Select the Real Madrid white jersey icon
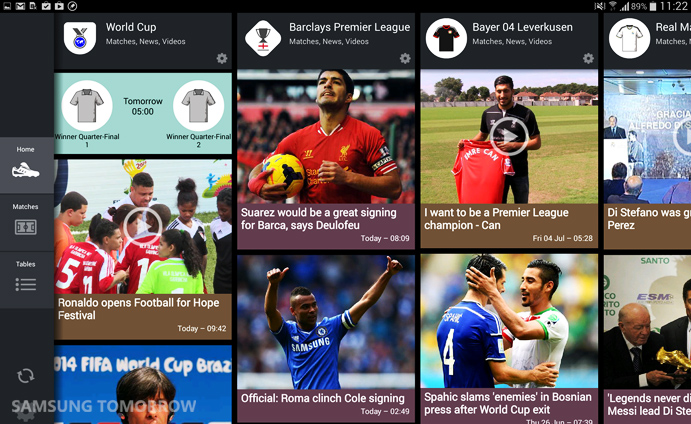Image resolution: width=691 pixels, height=424 pixels. 629,38
